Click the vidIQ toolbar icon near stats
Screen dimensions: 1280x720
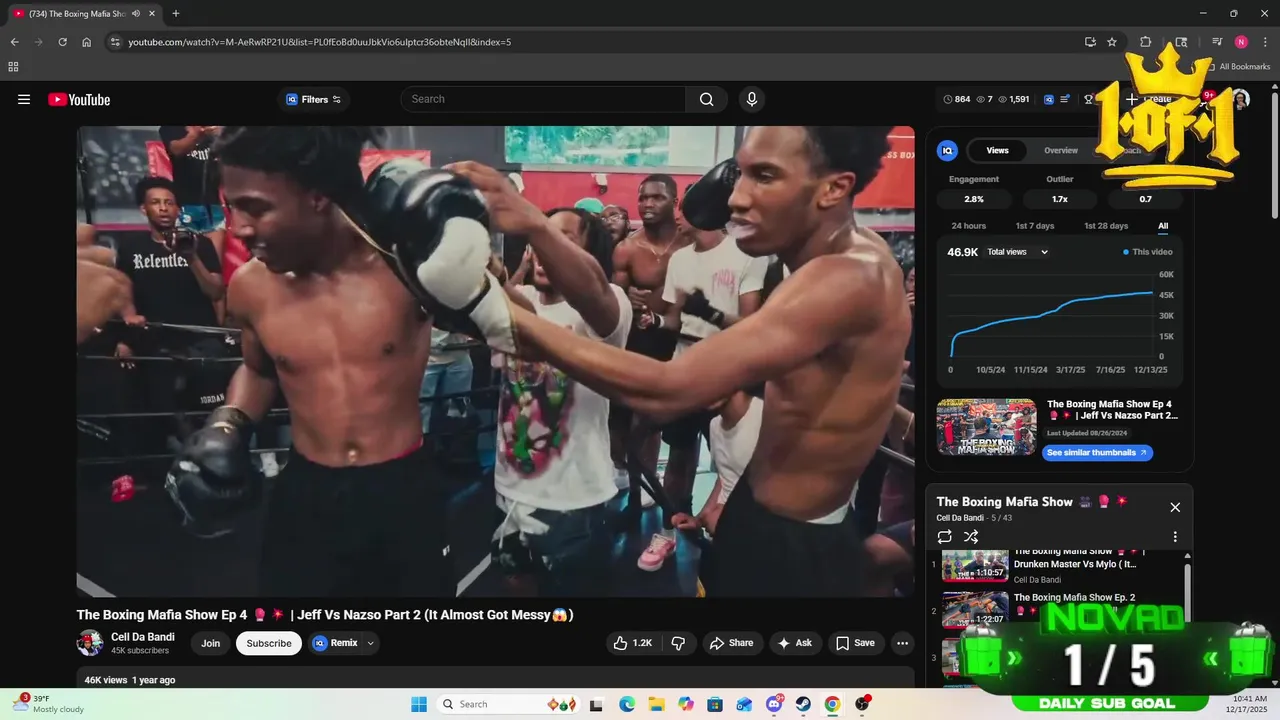(x=1049, y=99)
